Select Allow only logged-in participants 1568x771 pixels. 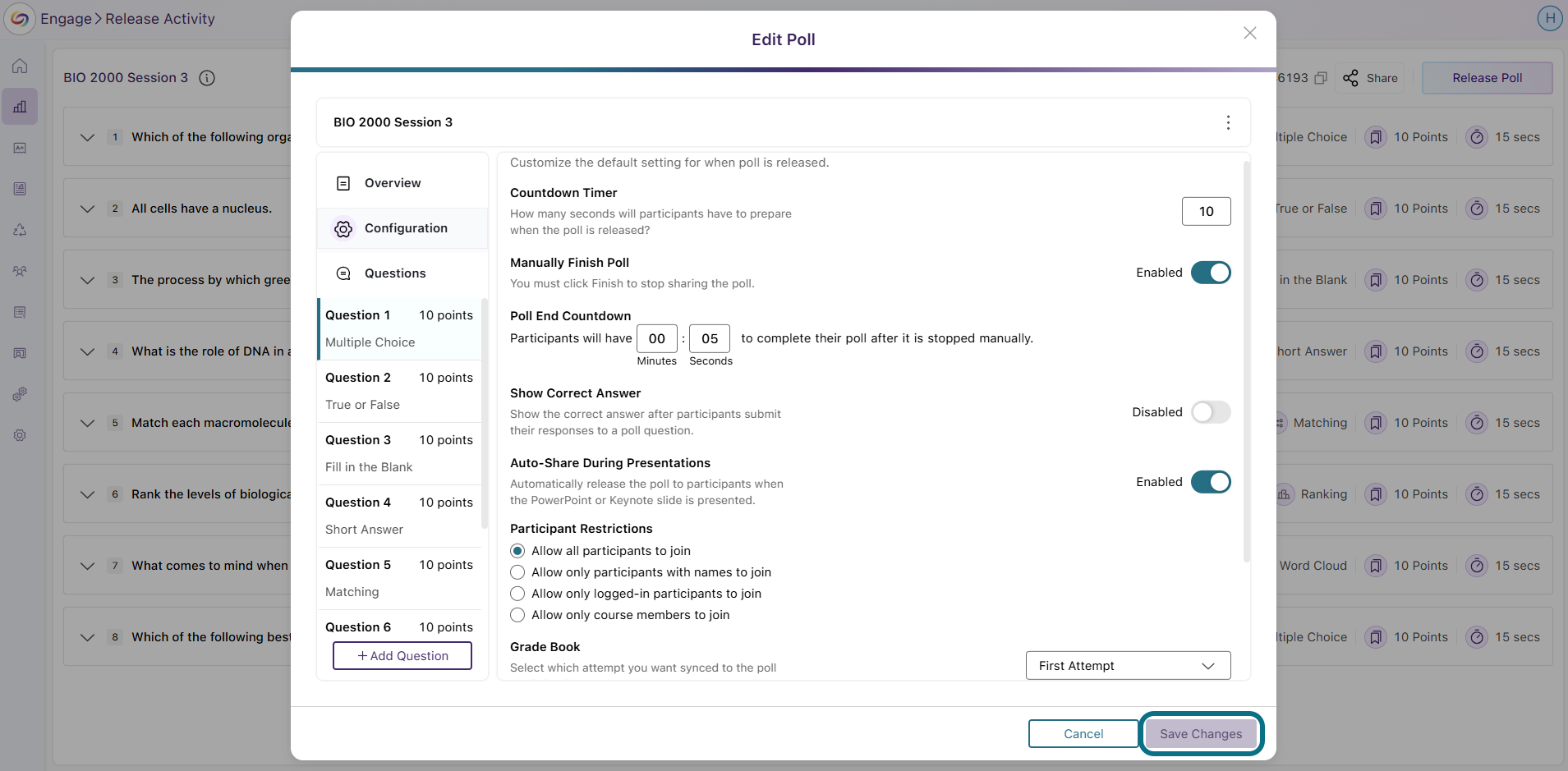(x=517, y=594)
